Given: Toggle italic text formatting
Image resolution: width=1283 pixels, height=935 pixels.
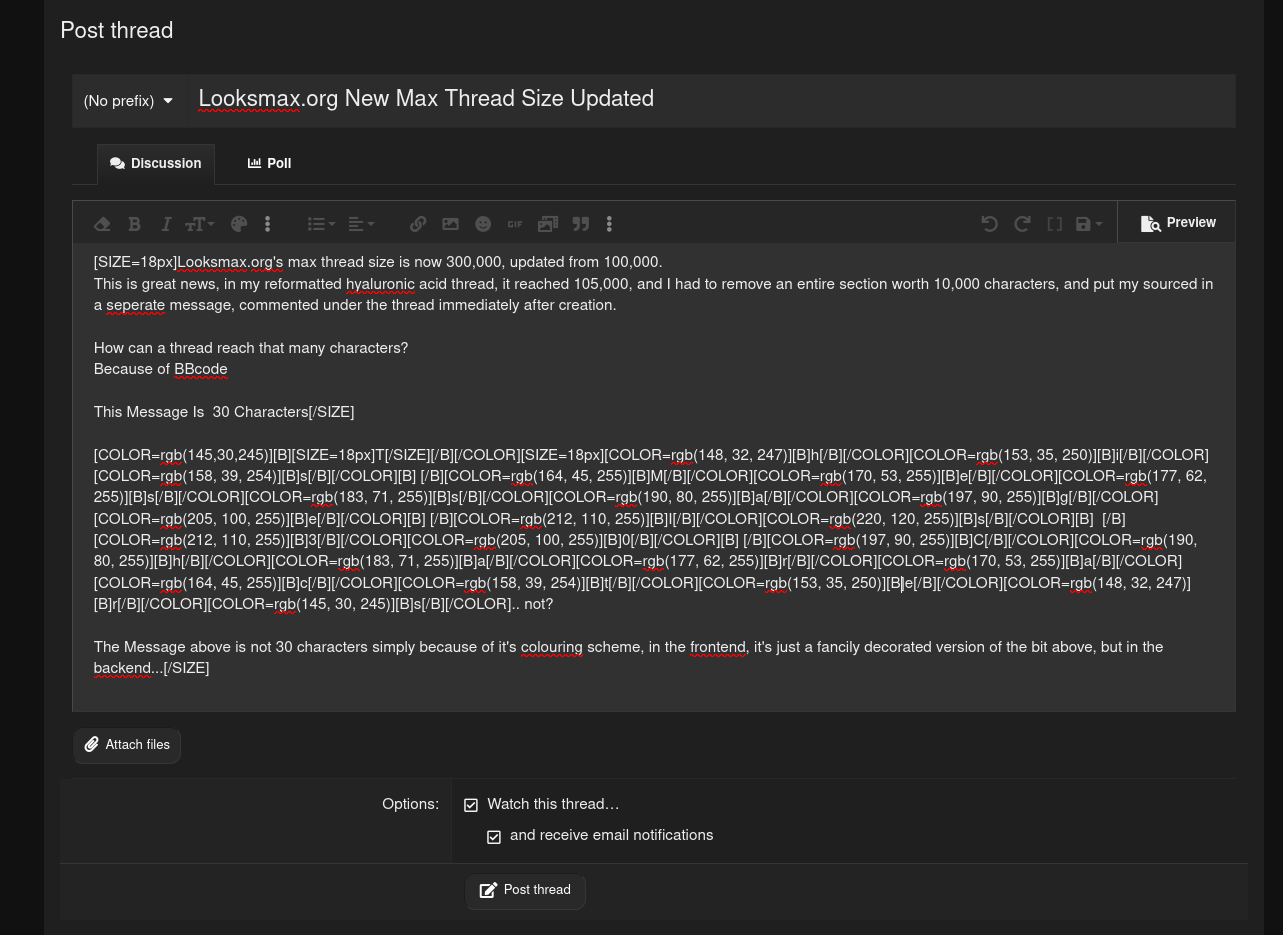Looking at the screenshot, I should (166, 224).
